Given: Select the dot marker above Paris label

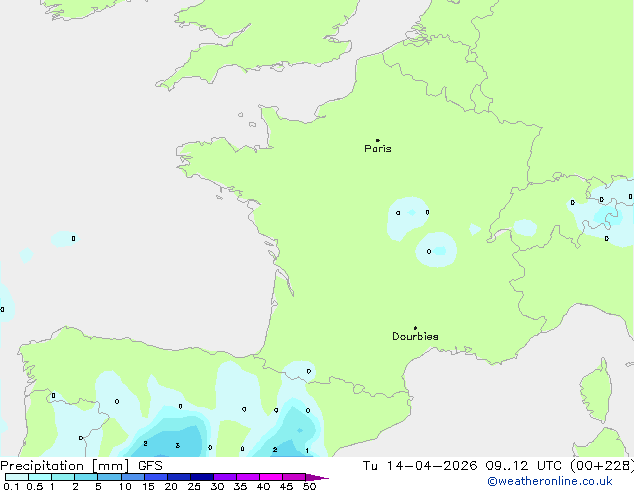Looking at the screenshot, I should tap(378, 140).
